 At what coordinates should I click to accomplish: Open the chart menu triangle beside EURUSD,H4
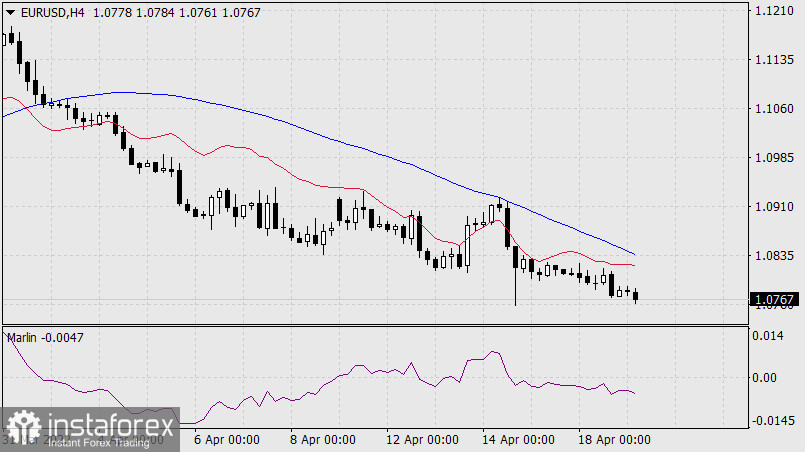10,13
